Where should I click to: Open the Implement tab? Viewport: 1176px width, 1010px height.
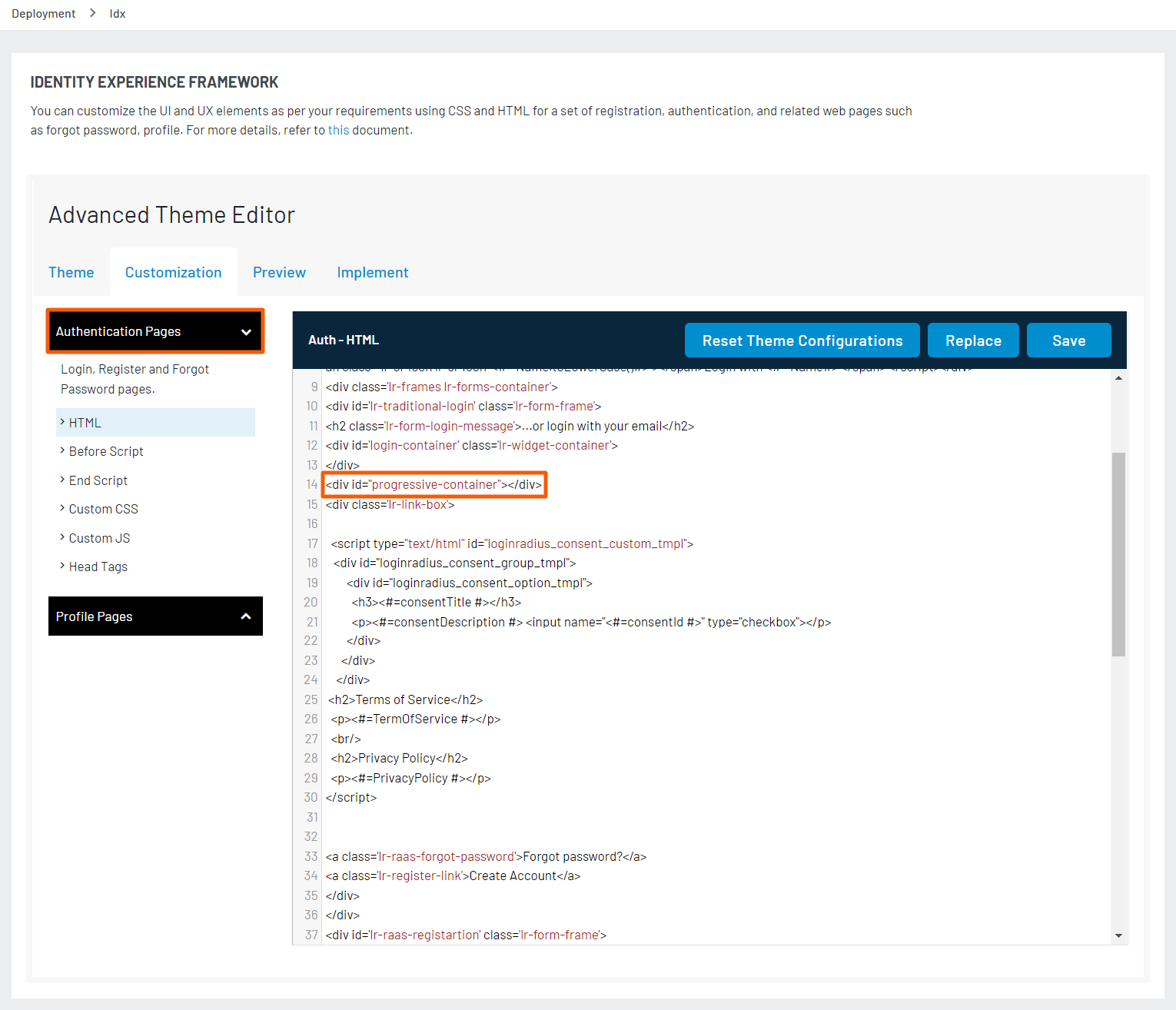(373, 272)
